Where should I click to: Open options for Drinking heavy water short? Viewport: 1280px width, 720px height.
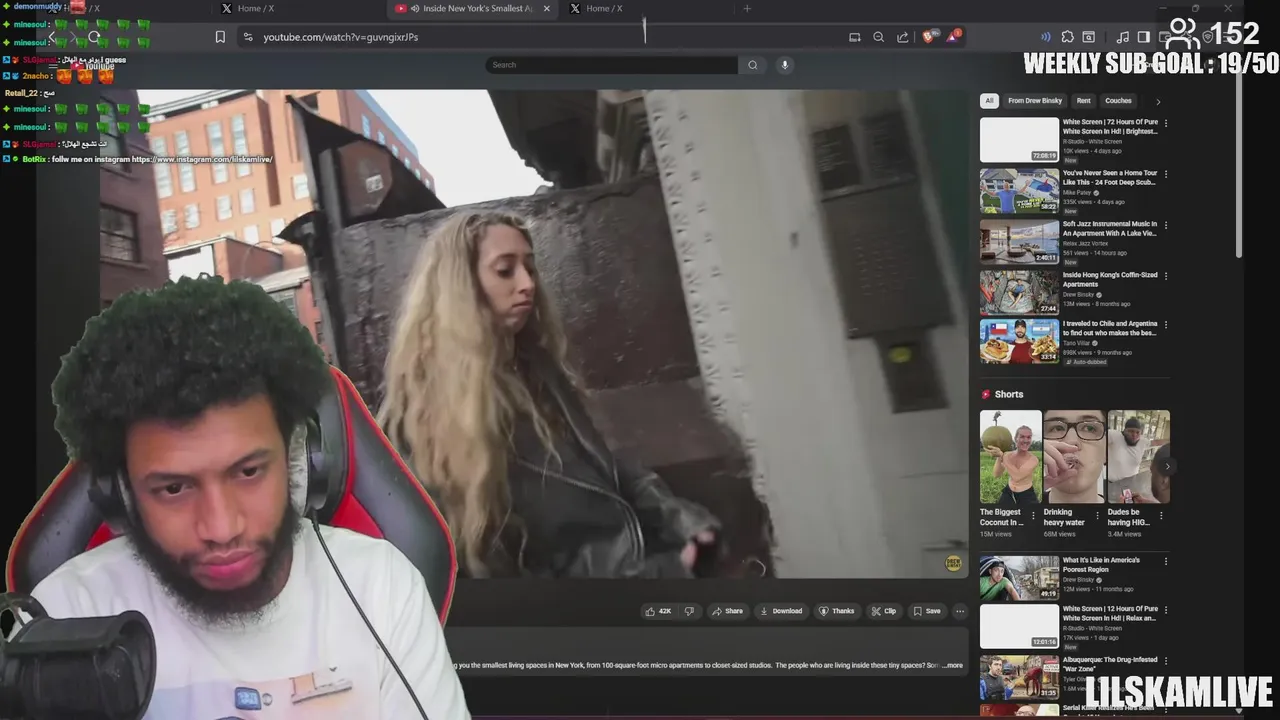[1097, 516]
